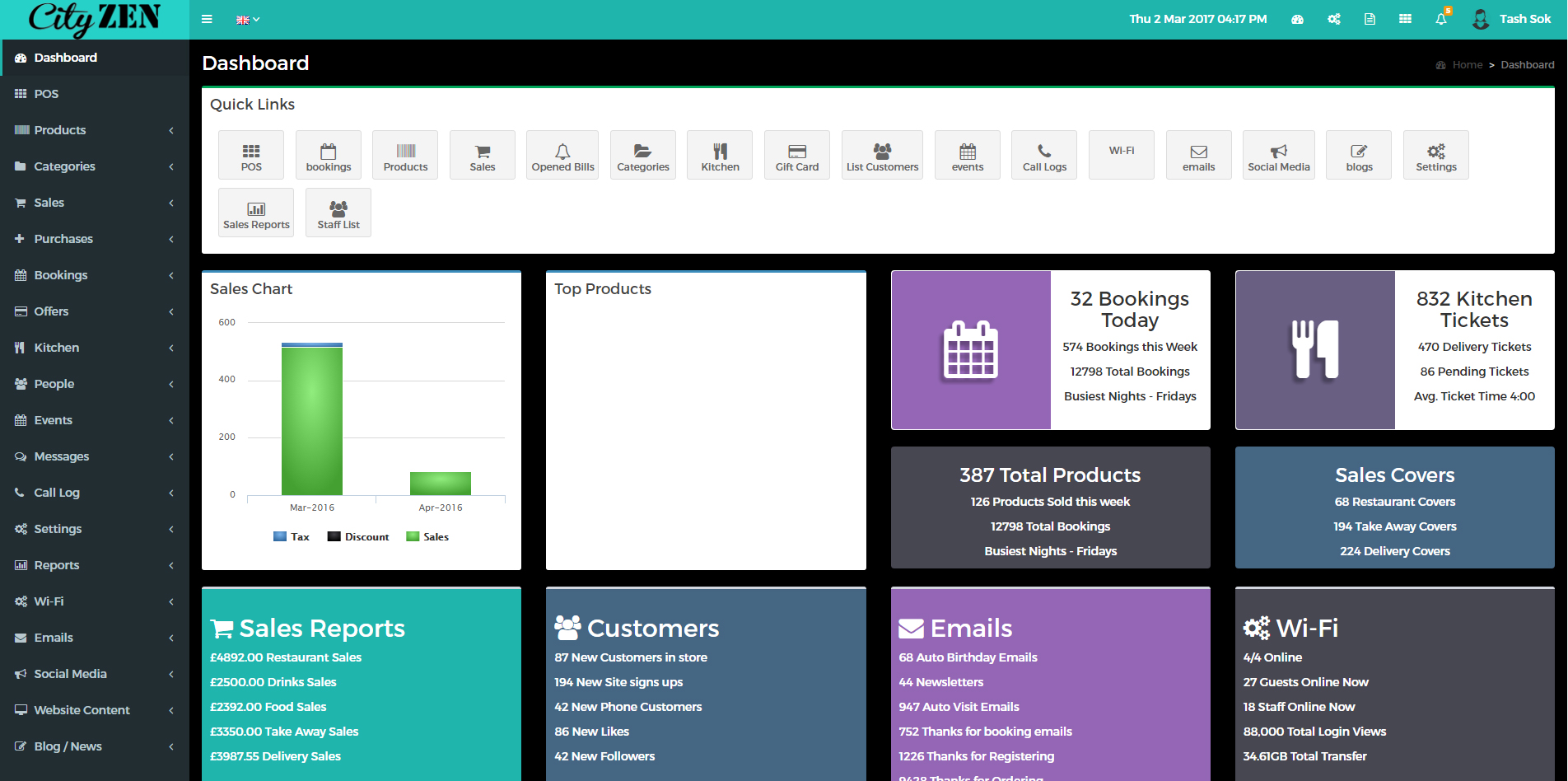Open the notifications bell icon
This screenshot has height=781, width=1568.
tap(1441, 19)
